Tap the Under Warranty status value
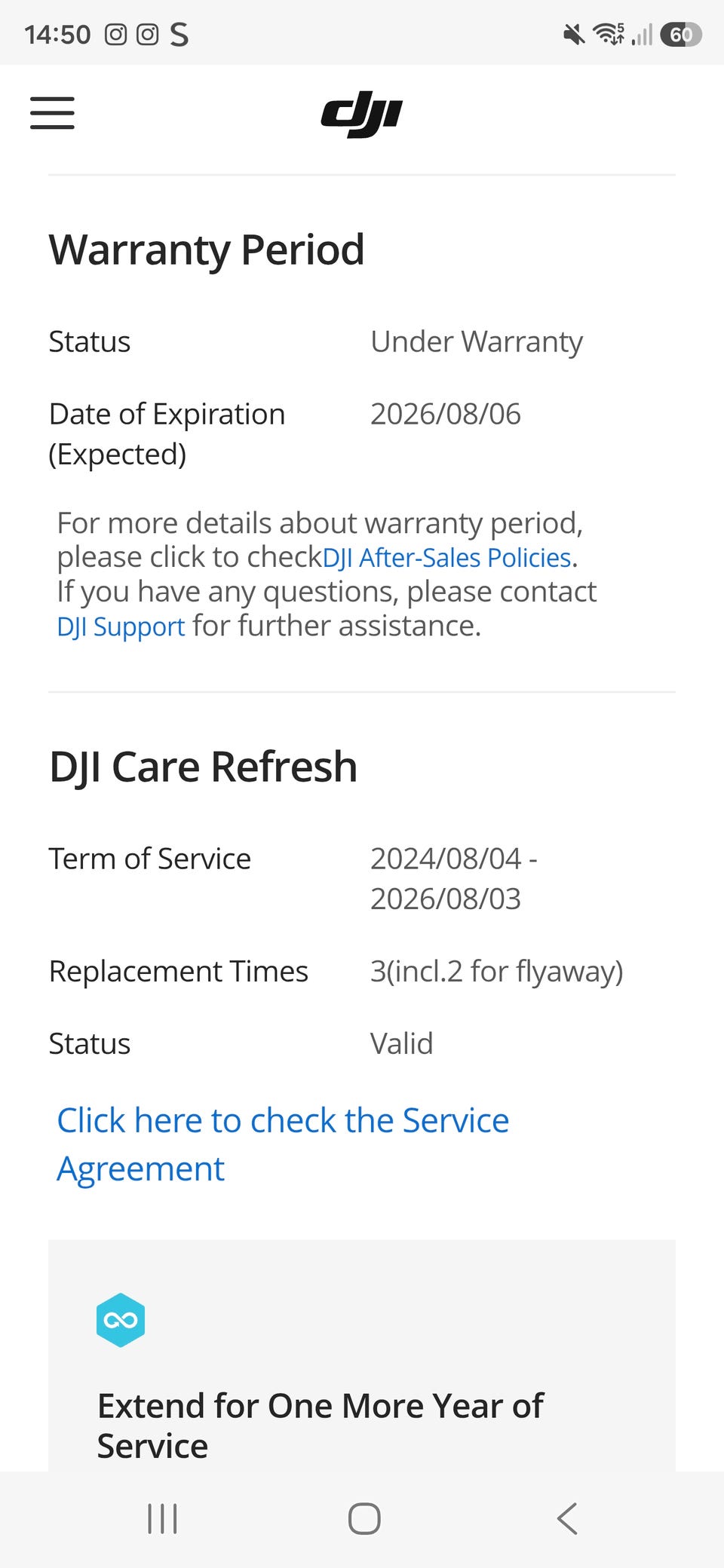 (x=477, y=342)
